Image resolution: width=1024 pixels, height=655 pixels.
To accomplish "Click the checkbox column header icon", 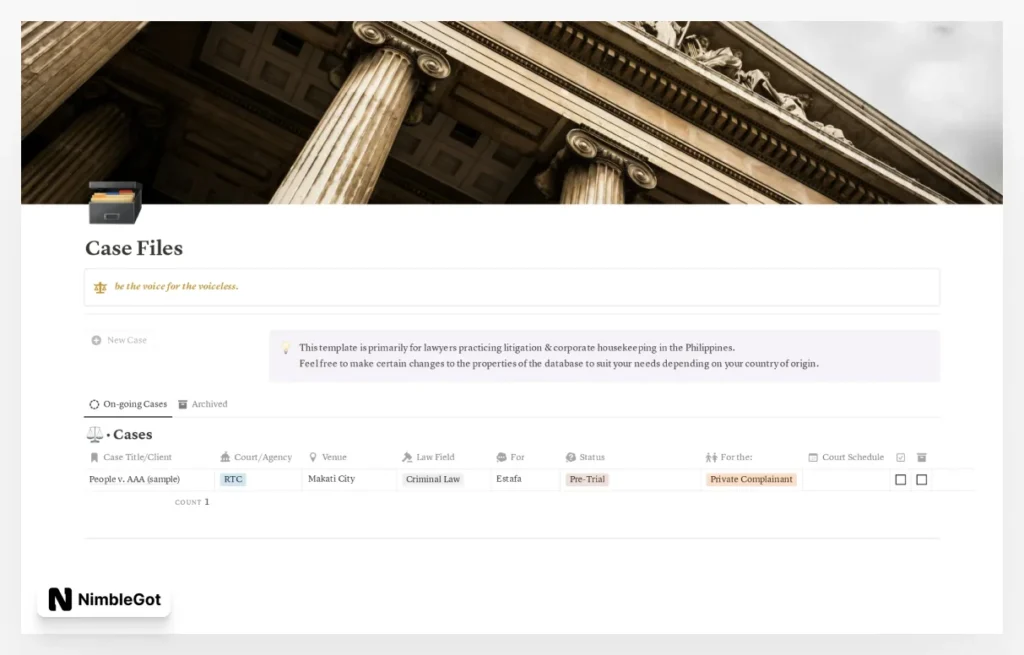I will click(900, 457).
